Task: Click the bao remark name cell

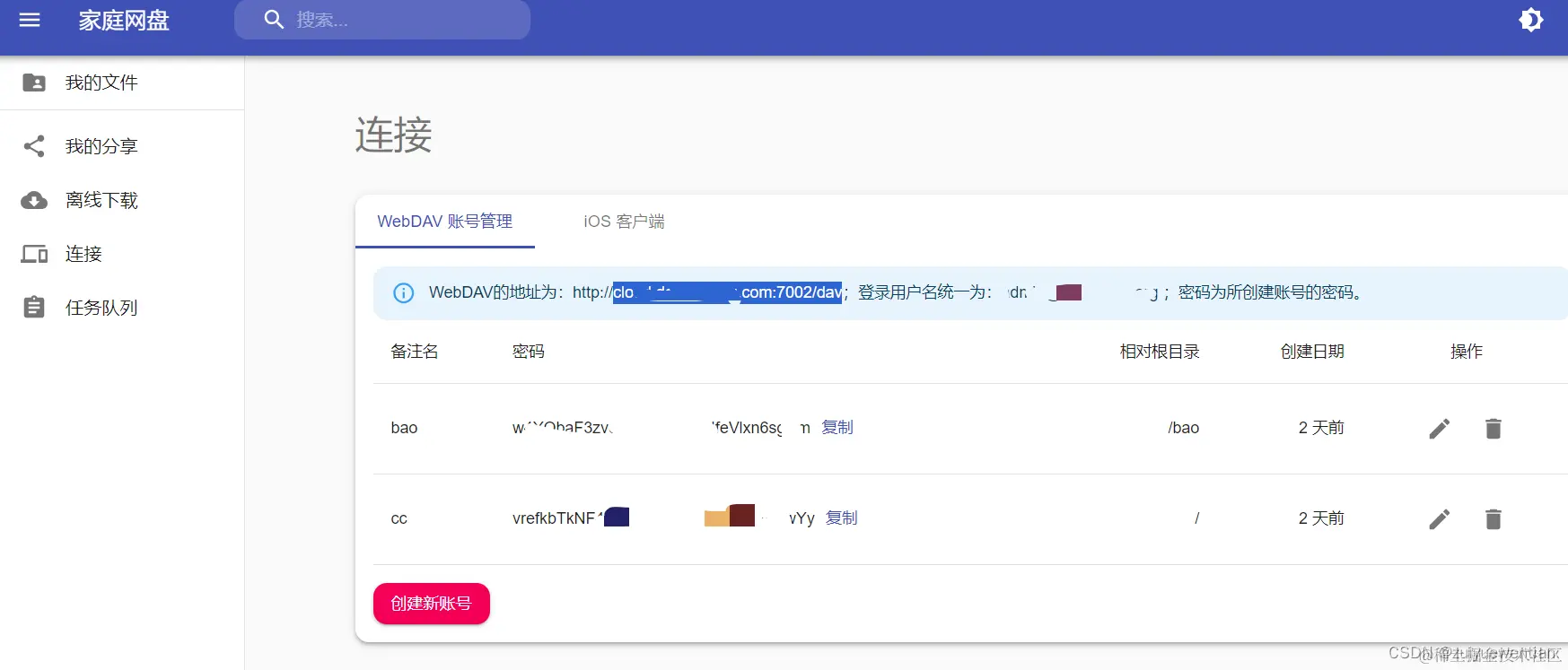Action: coord(405,428)
